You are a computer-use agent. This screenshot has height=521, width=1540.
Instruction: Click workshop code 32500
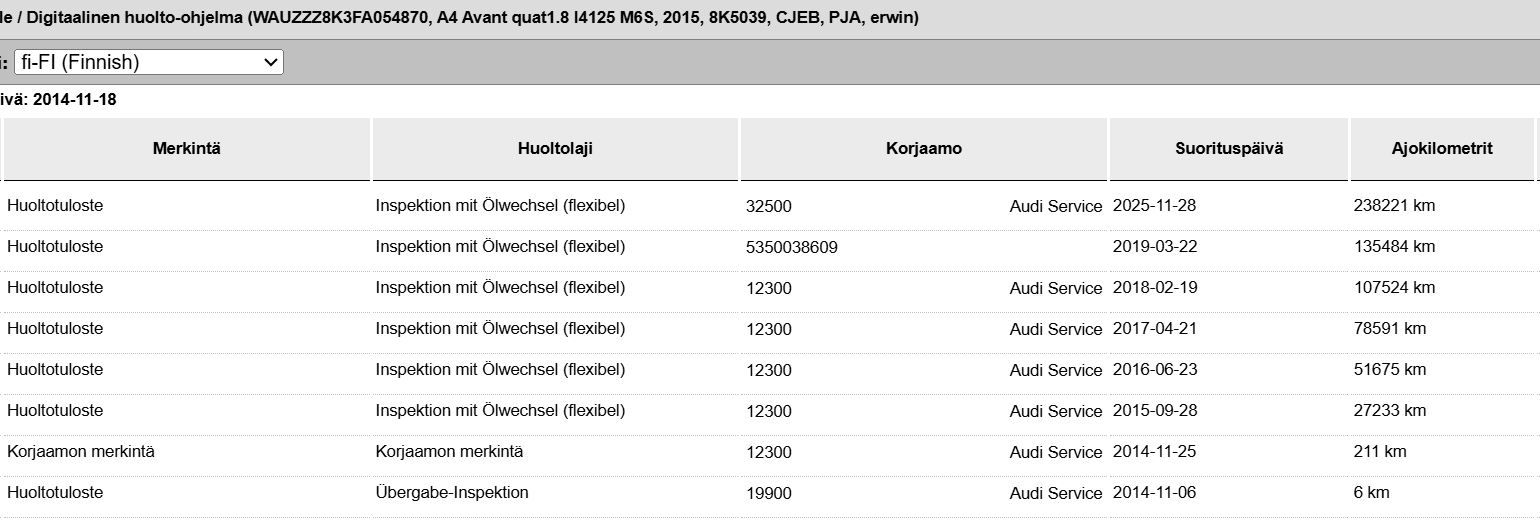[769, 206]
